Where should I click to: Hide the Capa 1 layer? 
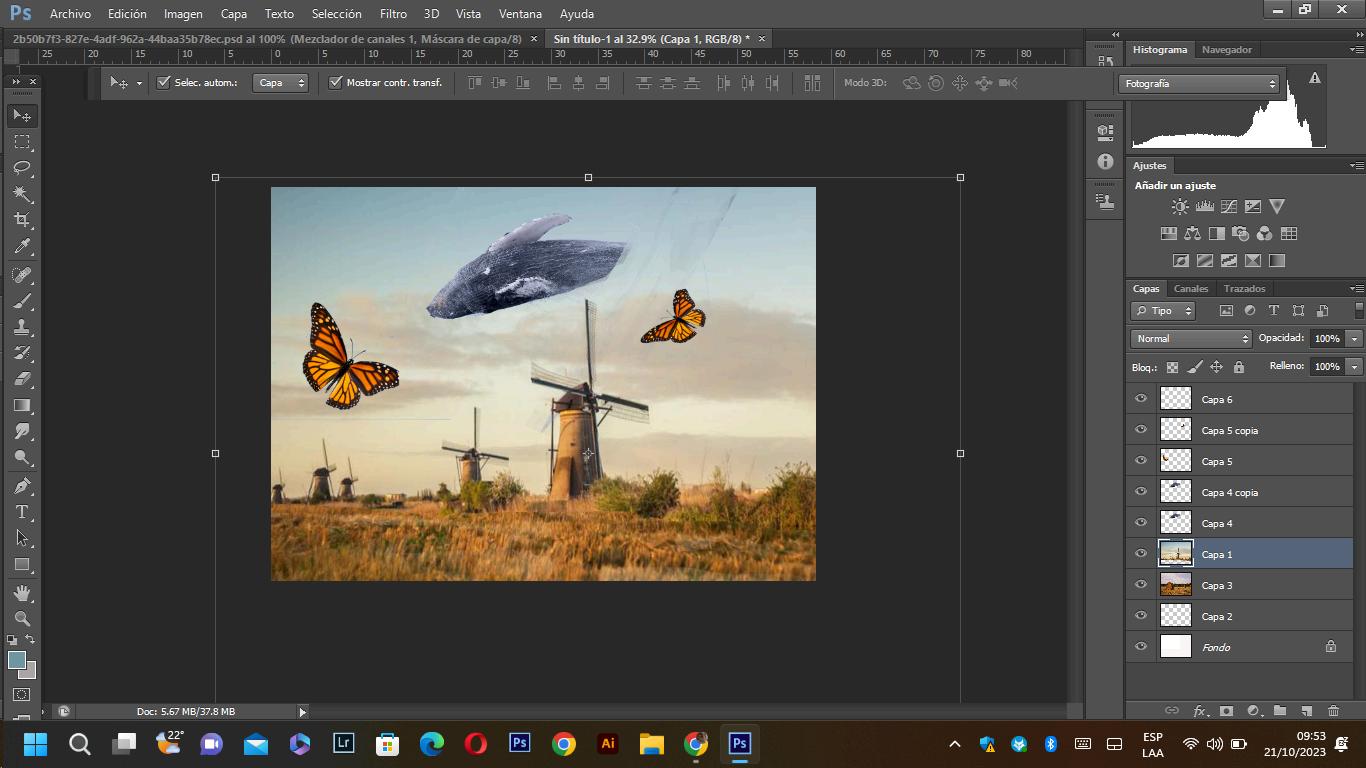click(x=1141, y=554)
